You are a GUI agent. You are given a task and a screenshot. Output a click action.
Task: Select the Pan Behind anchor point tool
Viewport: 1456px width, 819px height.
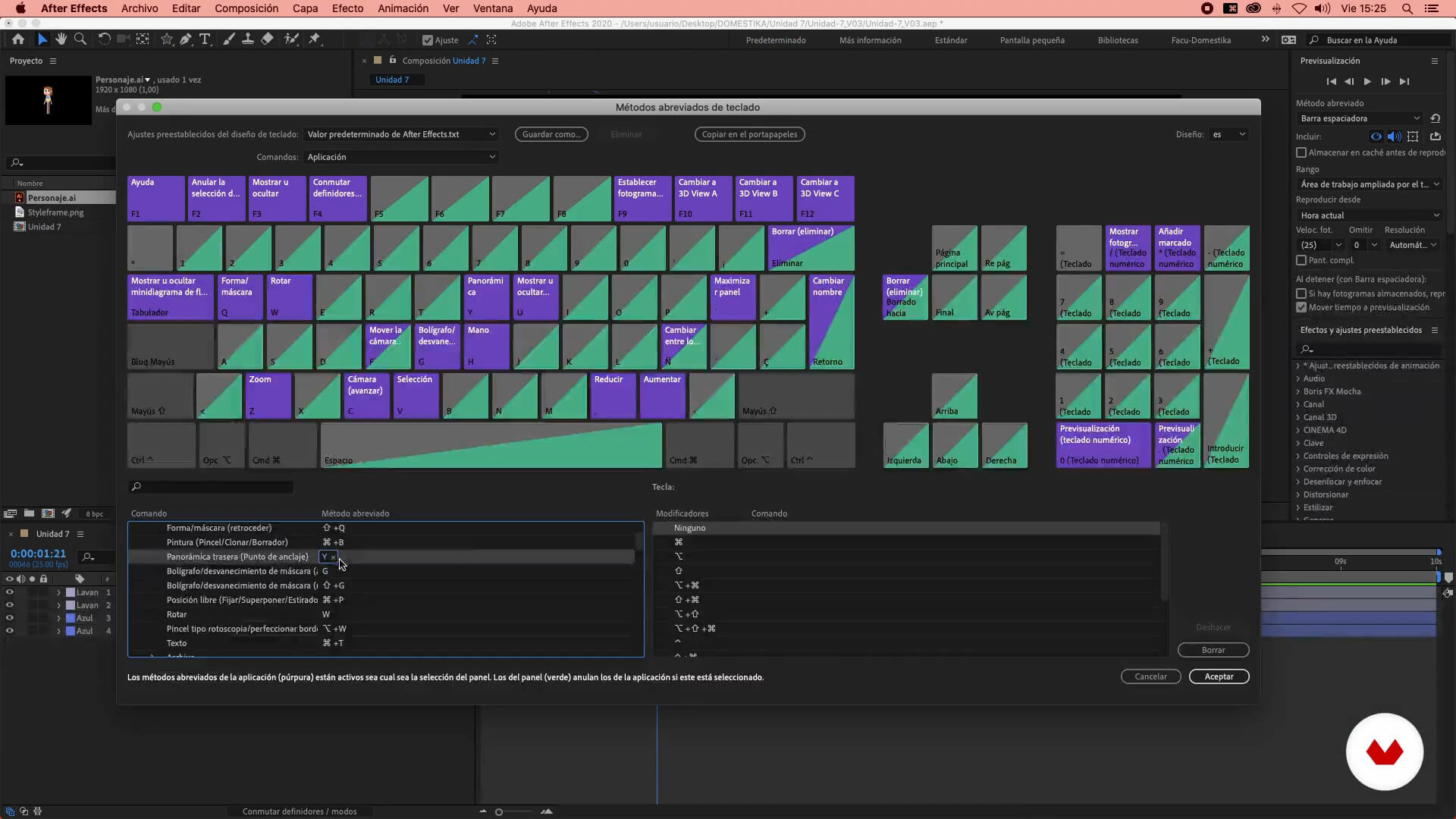[143, 39]
